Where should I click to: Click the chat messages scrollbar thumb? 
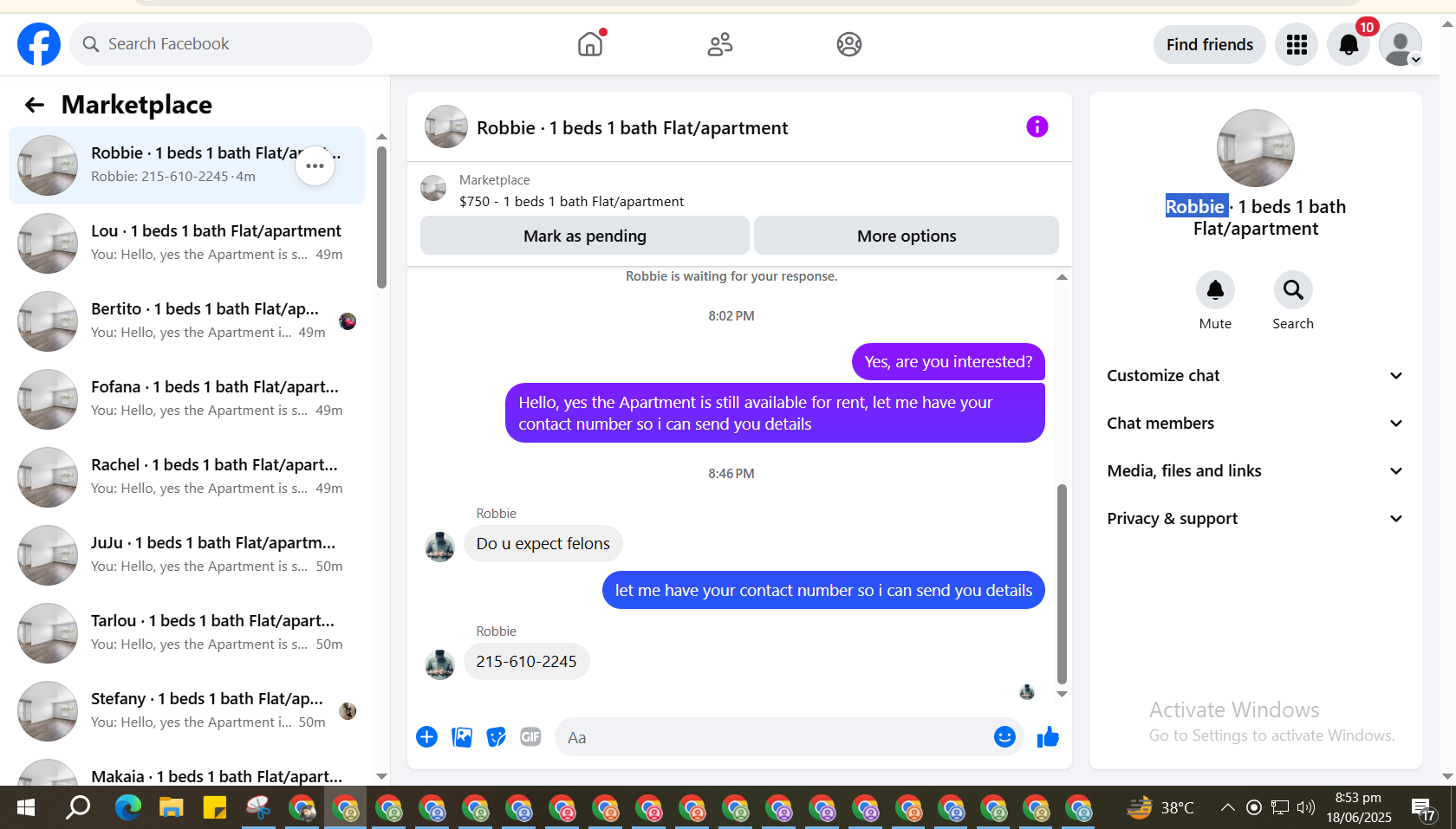(x=1062, y=585)
